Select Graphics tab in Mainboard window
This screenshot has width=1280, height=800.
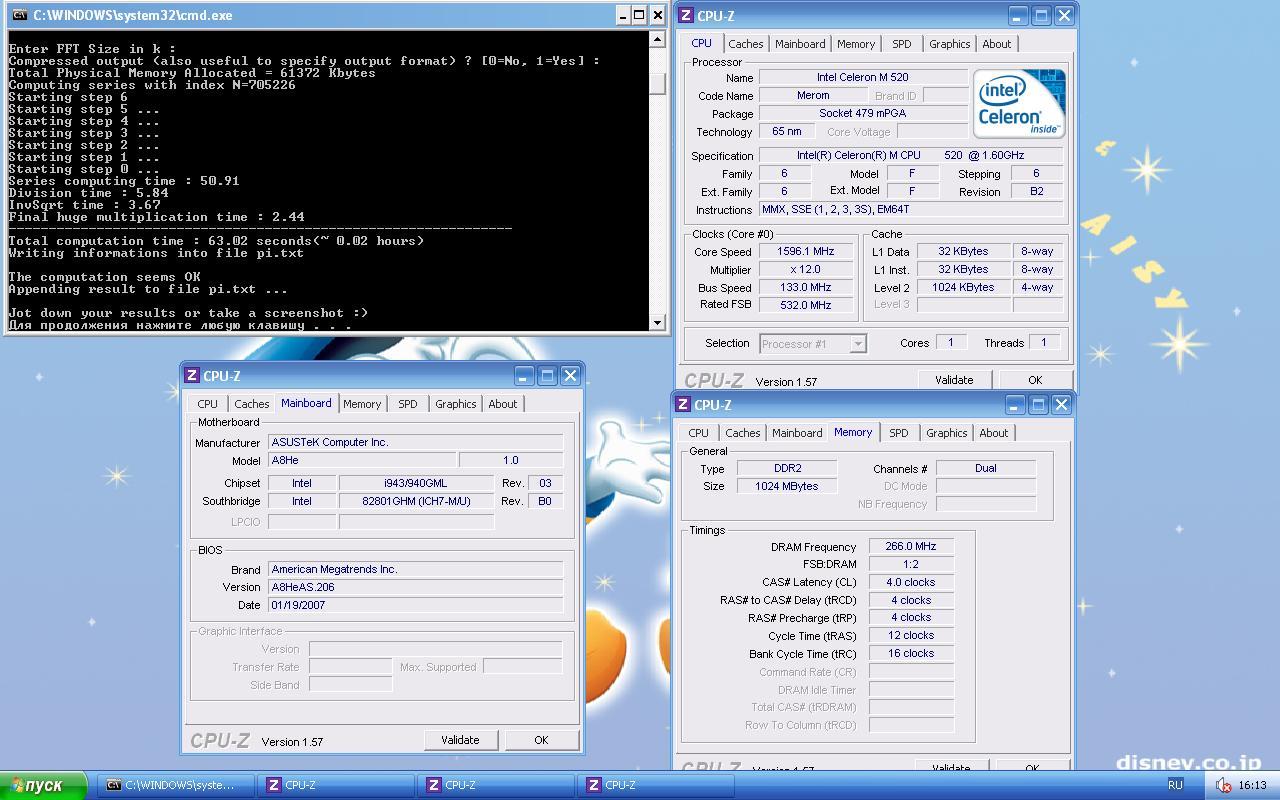click(x=456, y=404)
